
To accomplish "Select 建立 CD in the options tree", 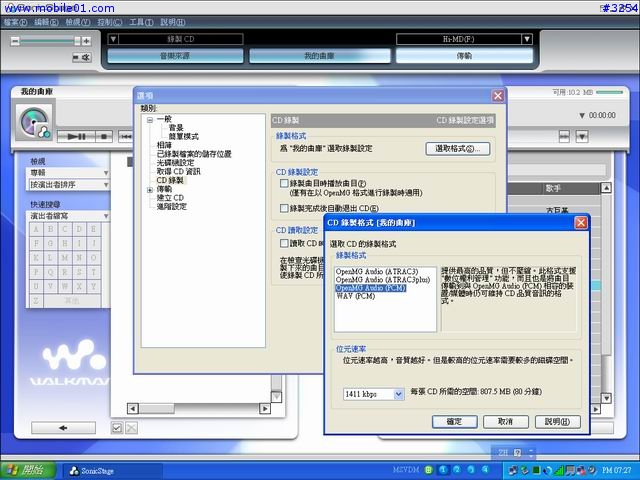I will click(x=170, y=198).
